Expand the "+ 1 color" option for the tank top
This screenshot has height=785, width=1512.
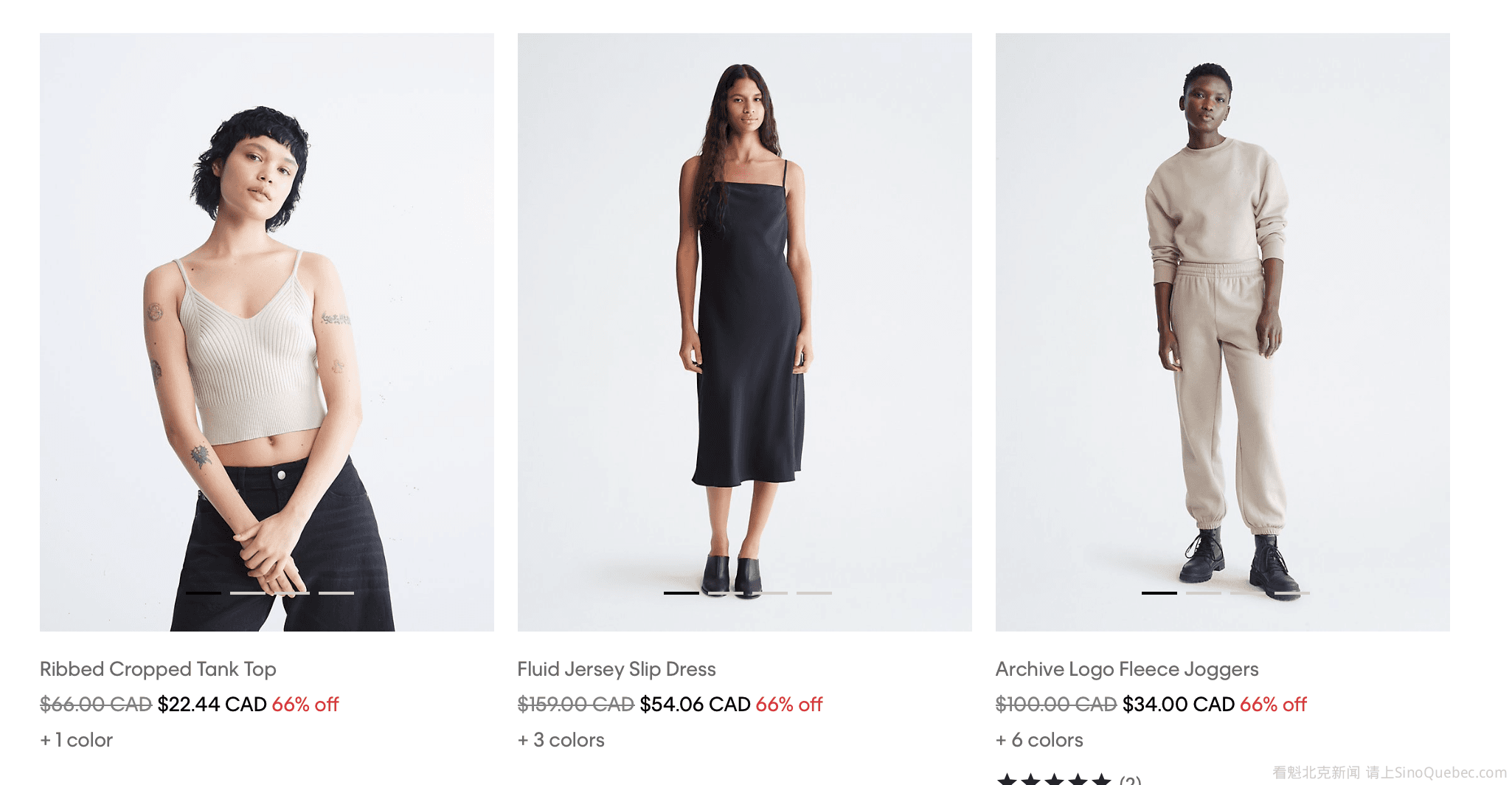77,740
